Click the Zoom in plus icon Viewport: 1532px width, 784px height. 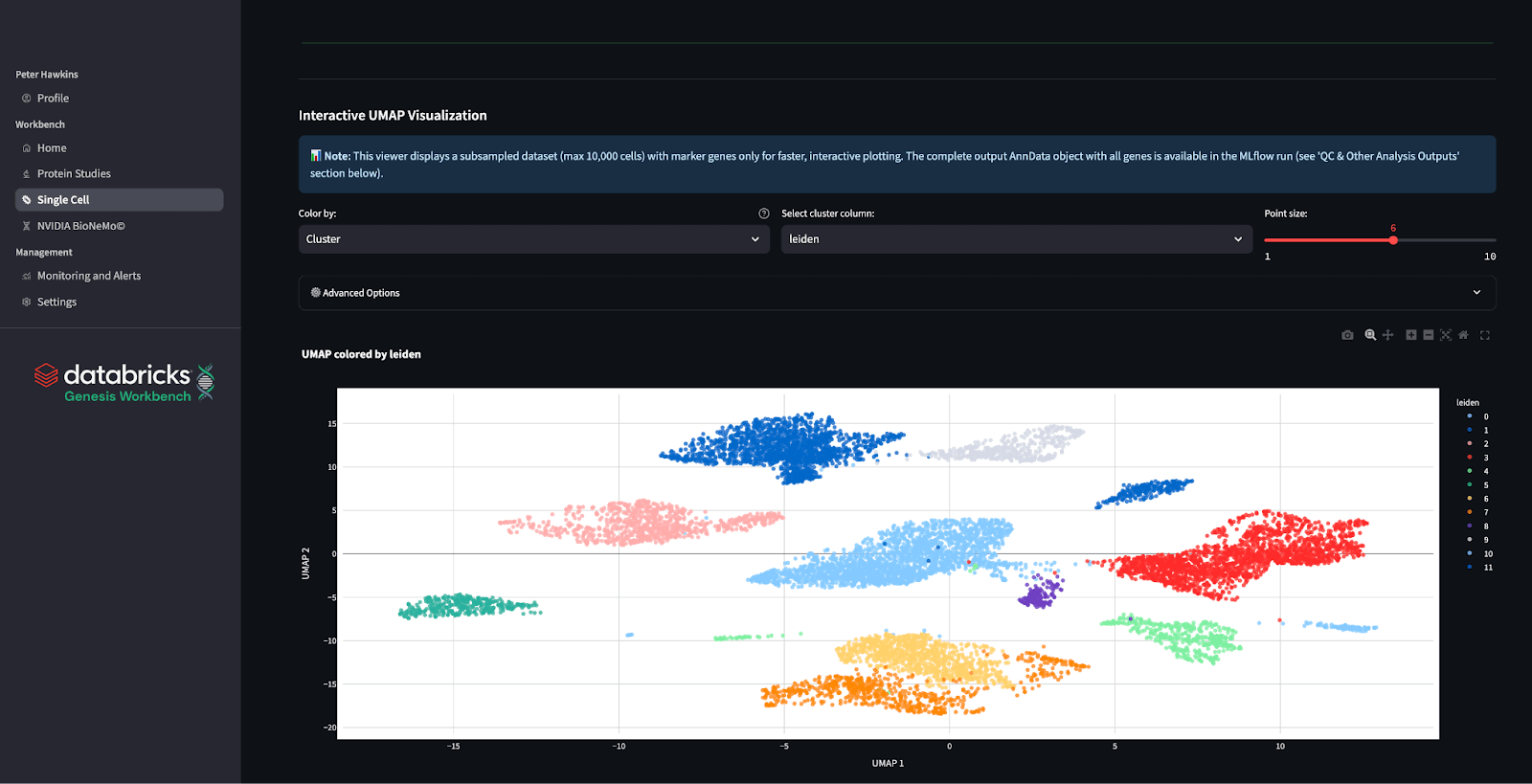tap(1410, 335)
